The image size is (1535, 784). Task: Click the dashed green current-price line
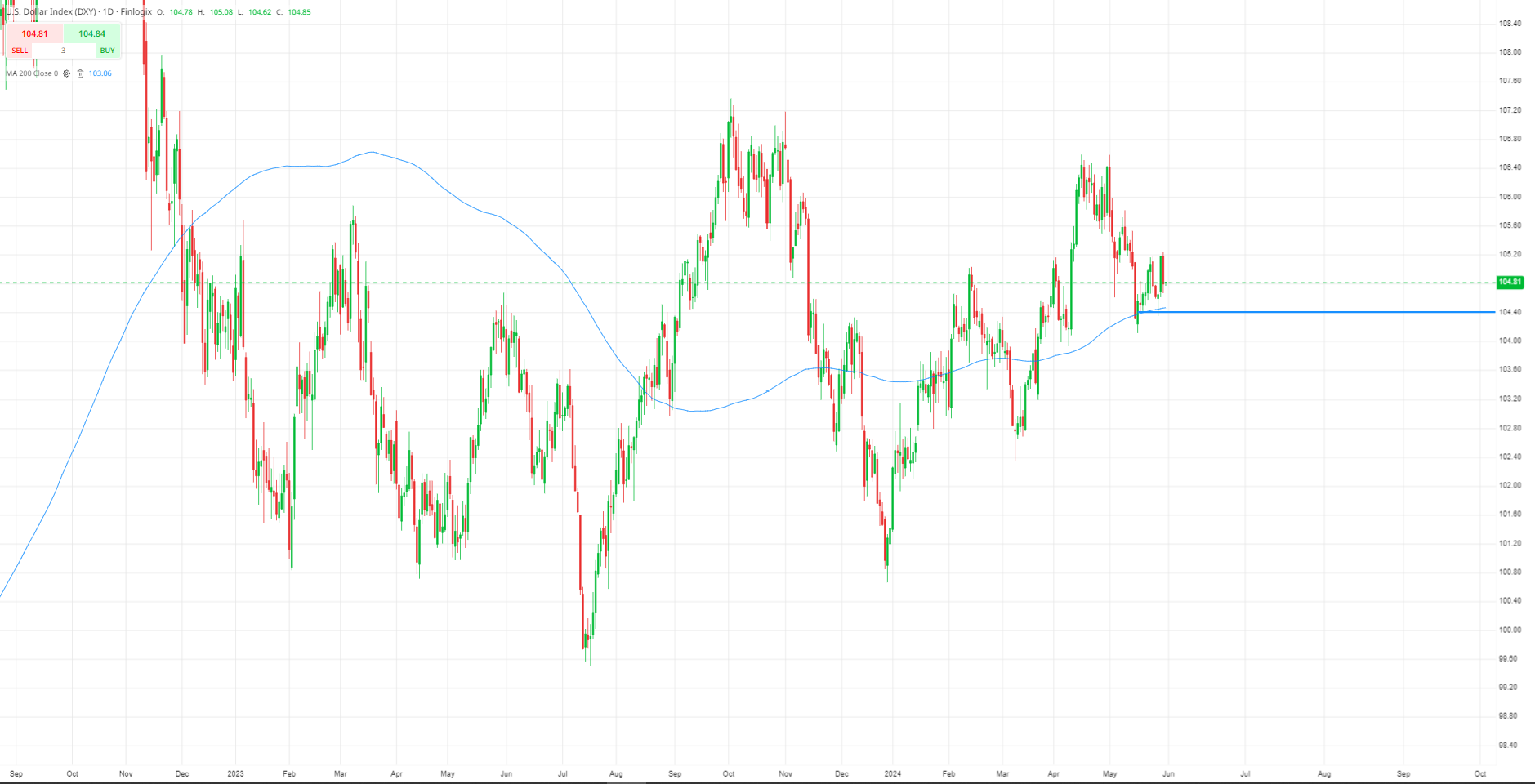(747, 283)
